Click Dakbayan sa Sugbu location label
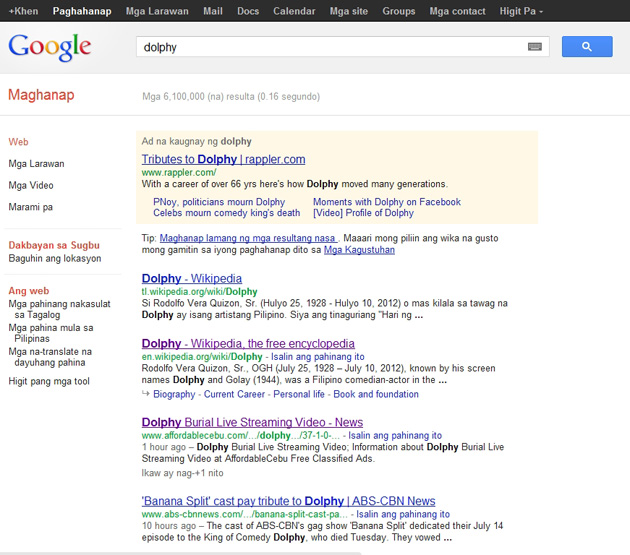Viewport: 630px width, 555px height. [54, 245]
